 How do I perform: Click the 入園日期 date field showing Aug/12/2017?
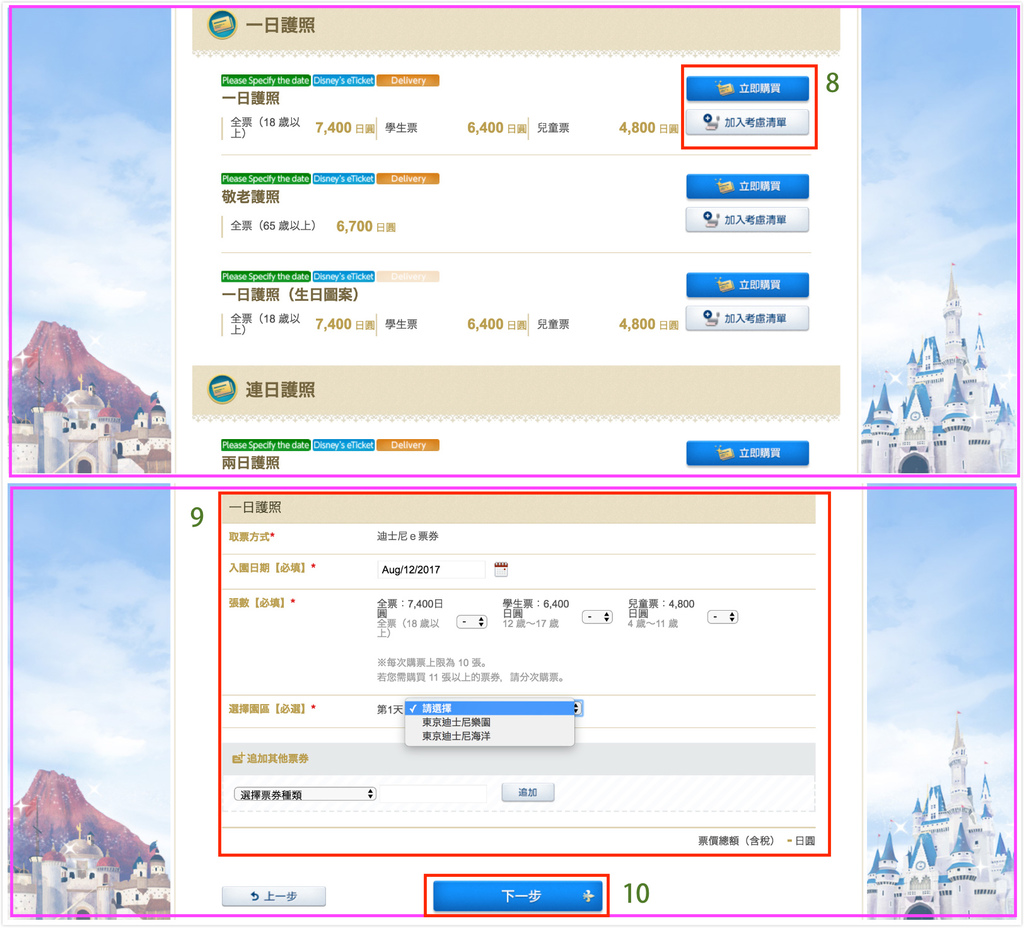pyautogui.click(x=431, y=569)
